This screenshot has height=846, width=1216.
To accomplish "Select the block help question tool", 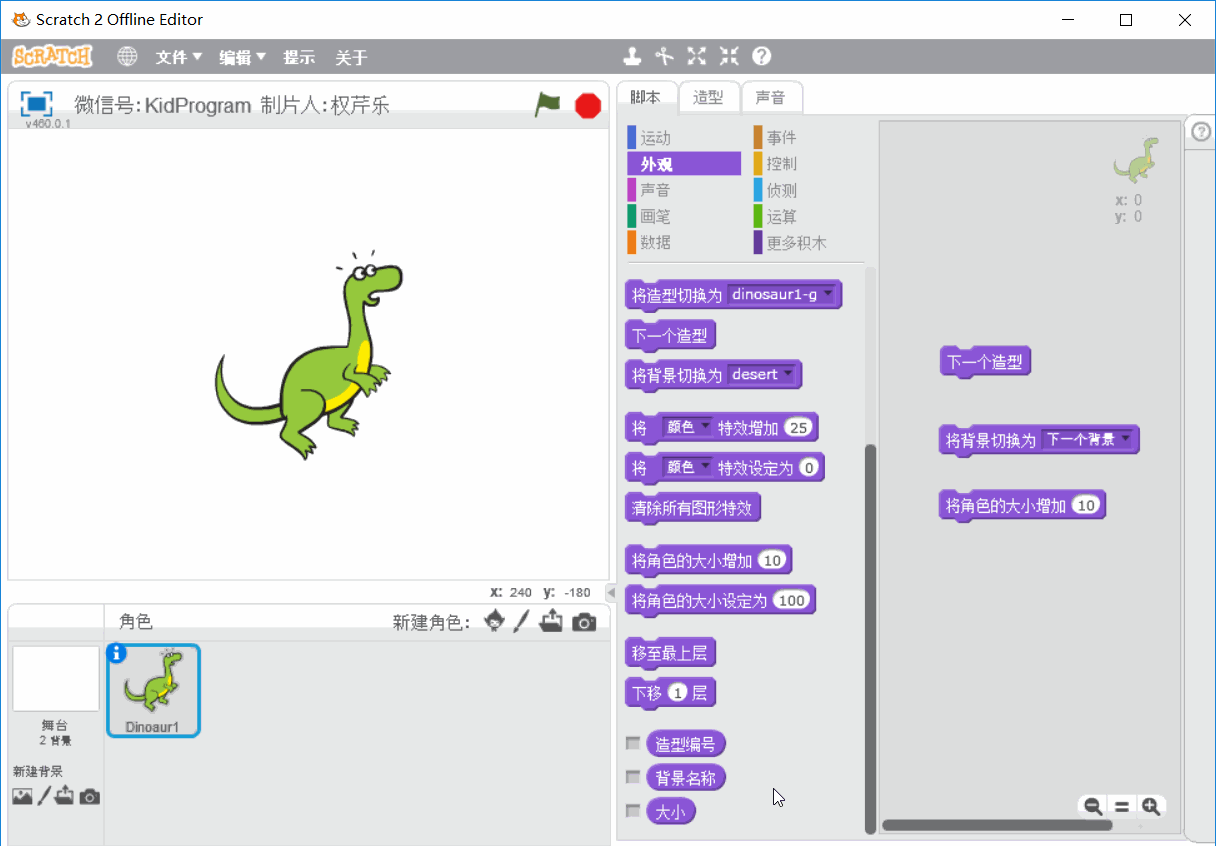I will [762, 56].
